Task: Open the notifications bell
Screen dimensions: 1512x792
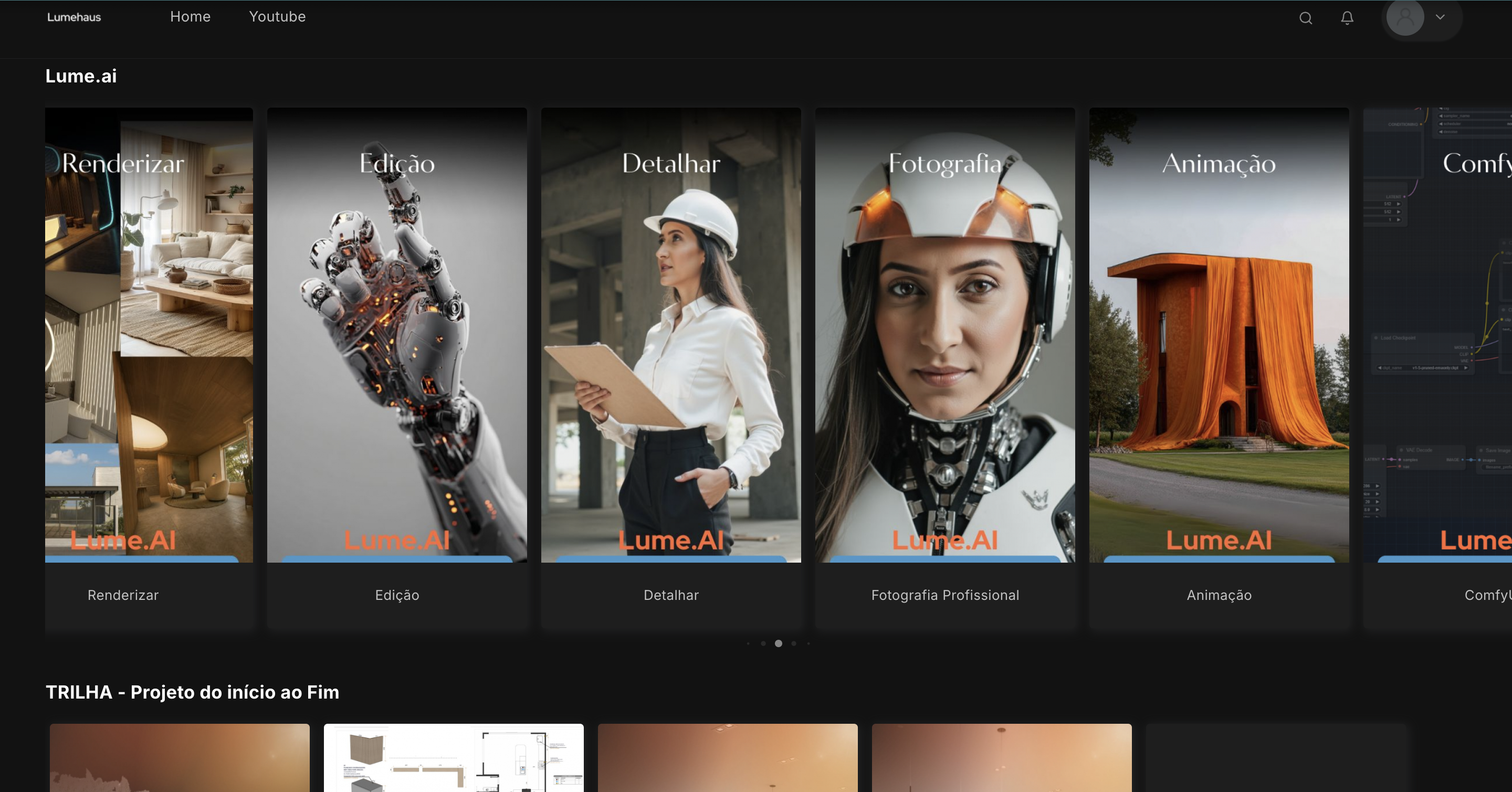Action: 1347,18
